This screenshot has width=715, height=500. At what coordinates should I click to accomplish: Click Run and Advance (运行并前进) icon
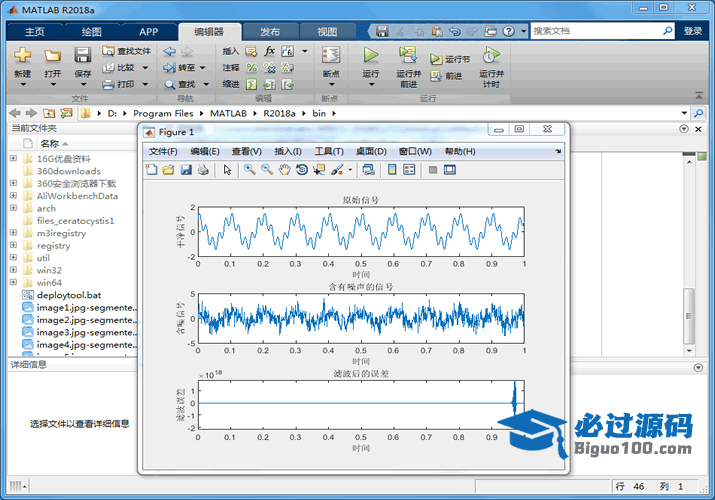pyautogui.click(x=408, y=55)
